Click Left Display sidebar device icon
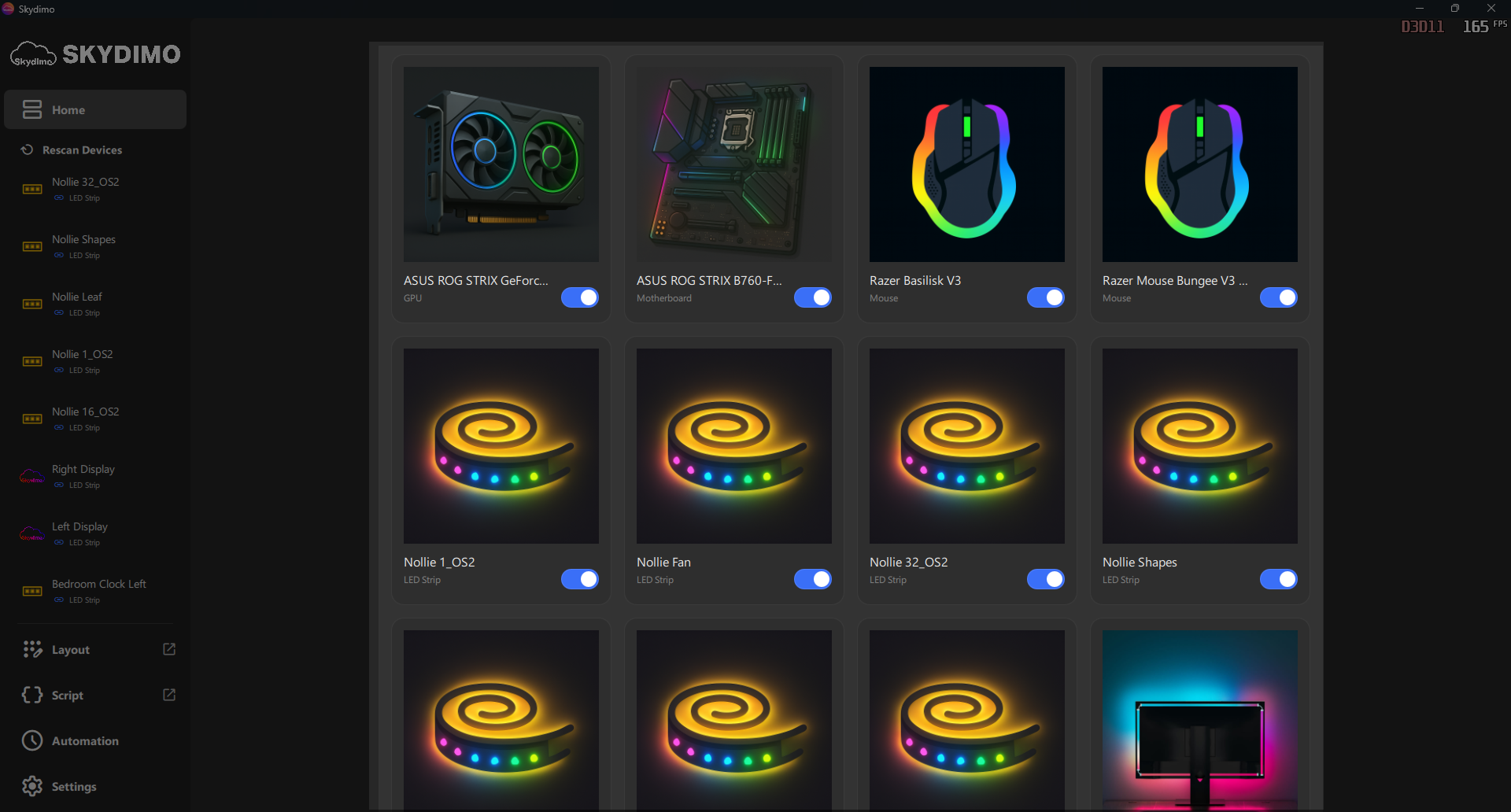 (x=32, y=533)
